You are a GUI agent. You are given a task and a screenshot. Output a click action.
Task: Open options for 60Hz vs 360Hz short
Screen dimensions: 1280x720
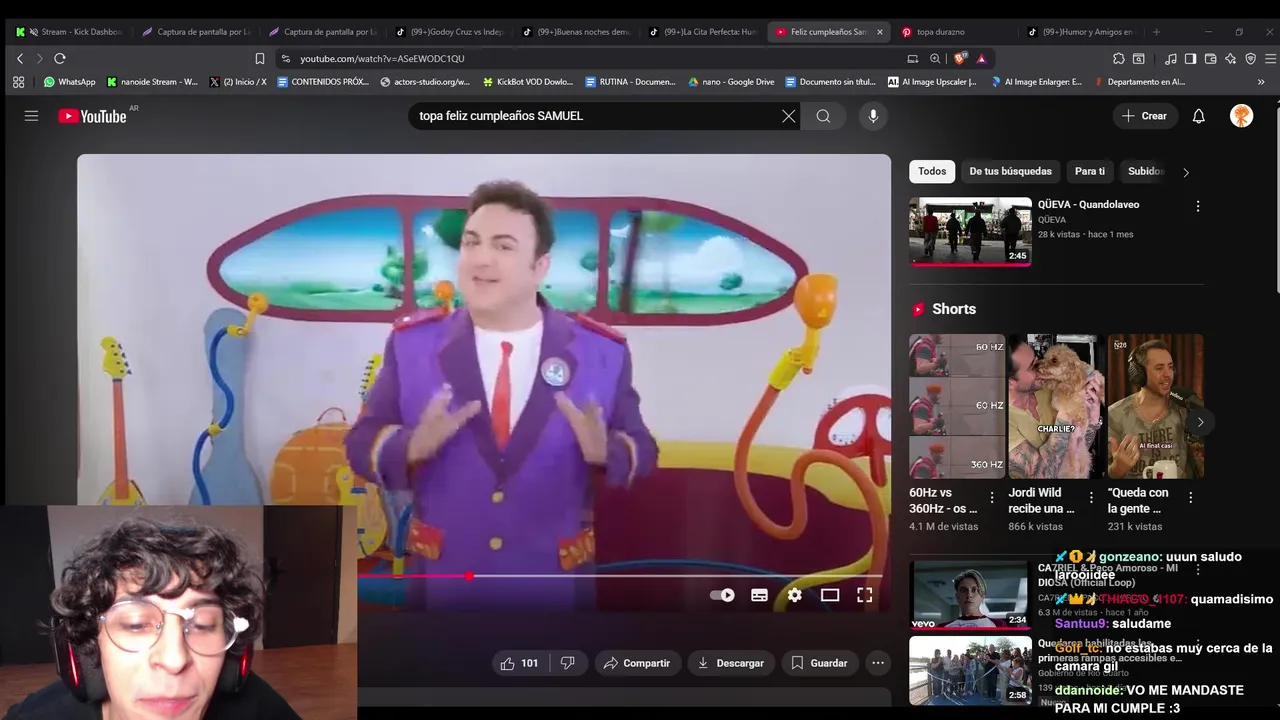(x=992, y=497)
